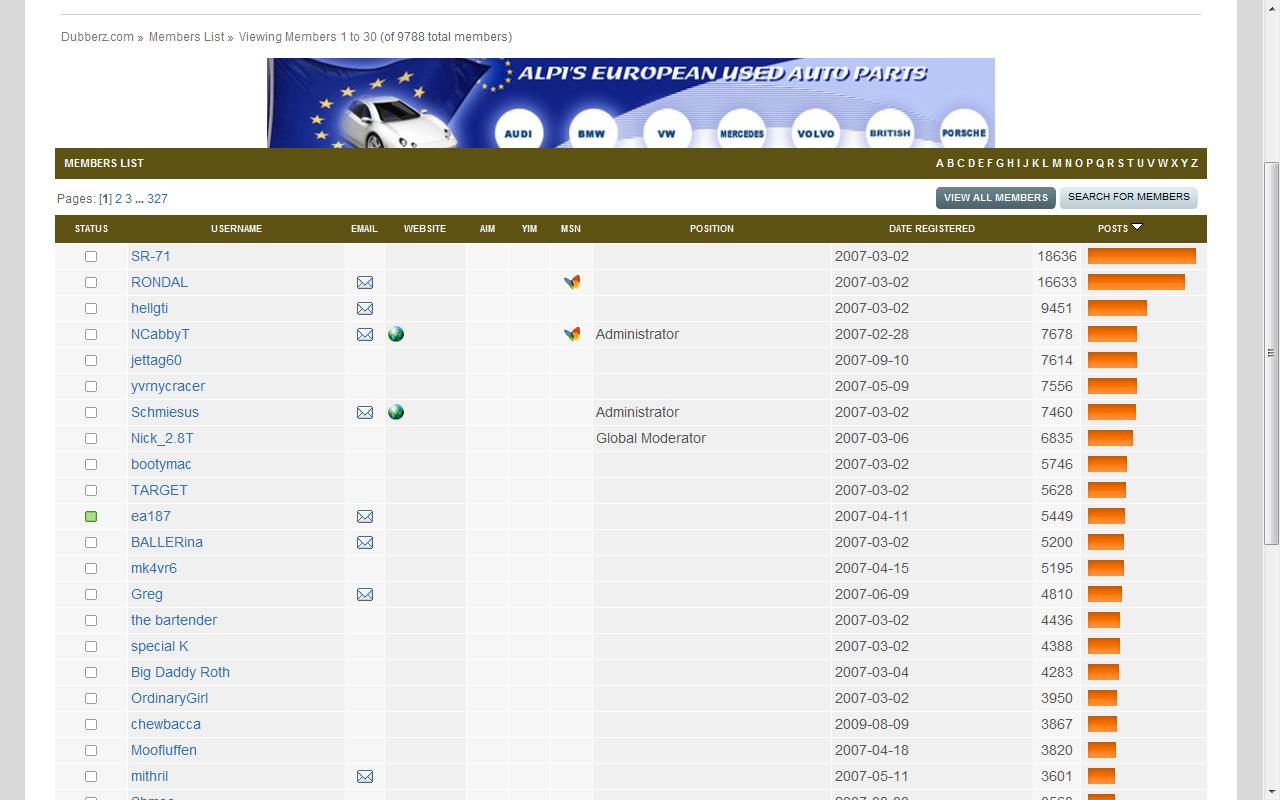Open special K's profile
The height and width of the screenshot is (800, 1280).
160,646
